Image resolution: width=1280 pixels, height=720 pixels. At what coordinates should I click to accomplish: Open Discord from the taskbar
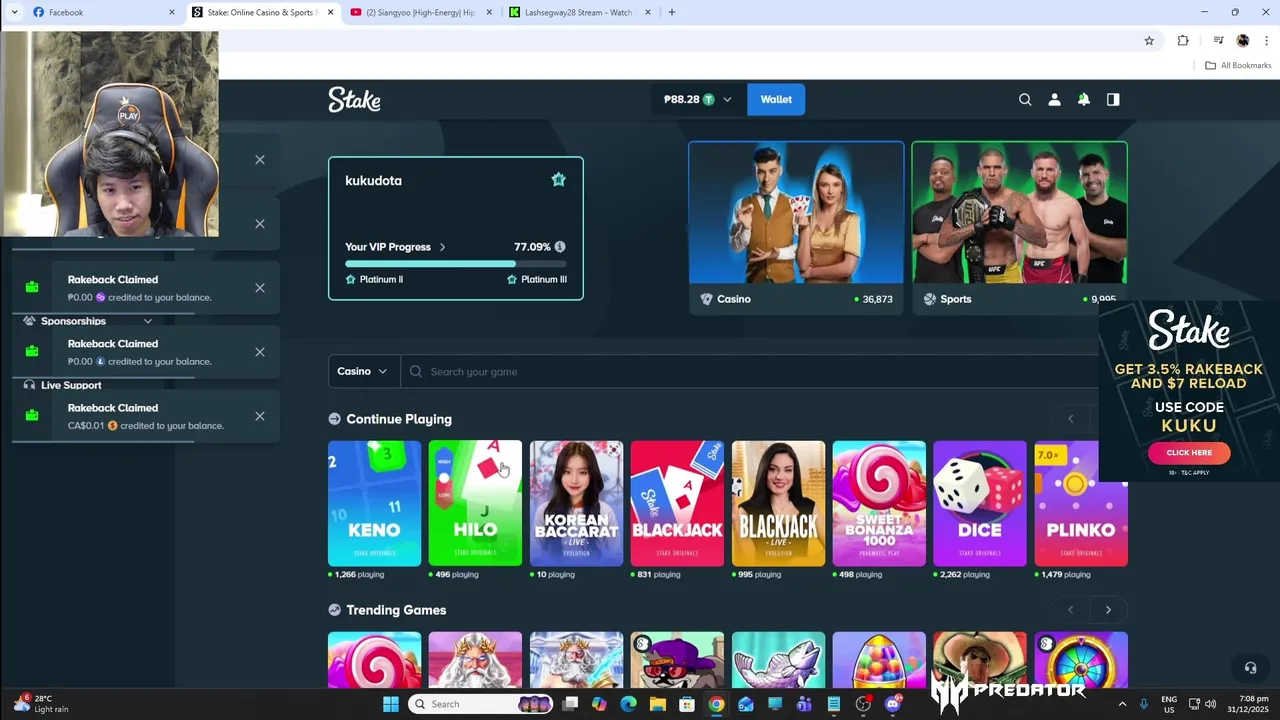[893, 704]
